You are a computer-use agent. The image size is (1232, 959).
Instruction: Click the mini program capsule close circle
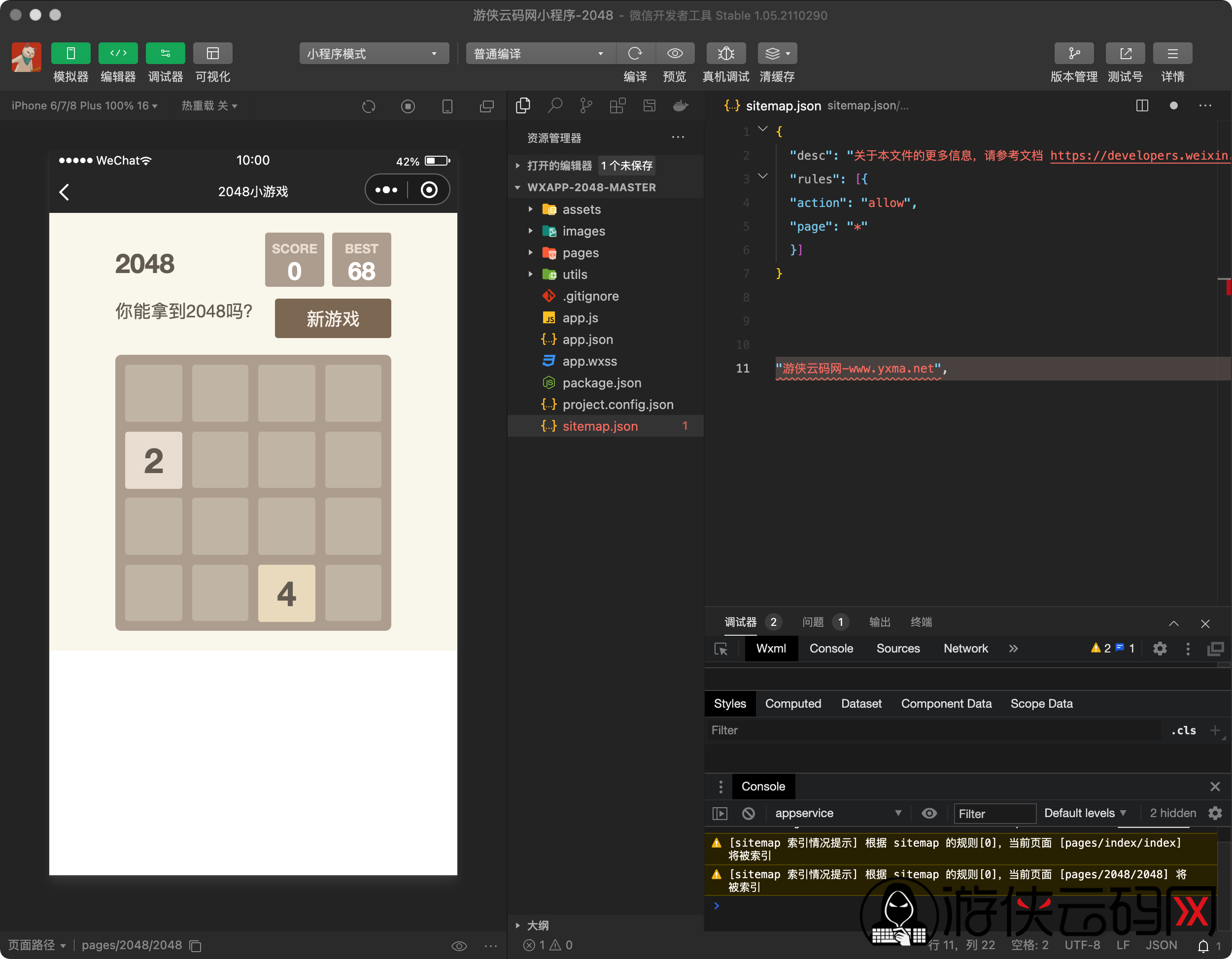pyautogui.click(x=429, y=190)
